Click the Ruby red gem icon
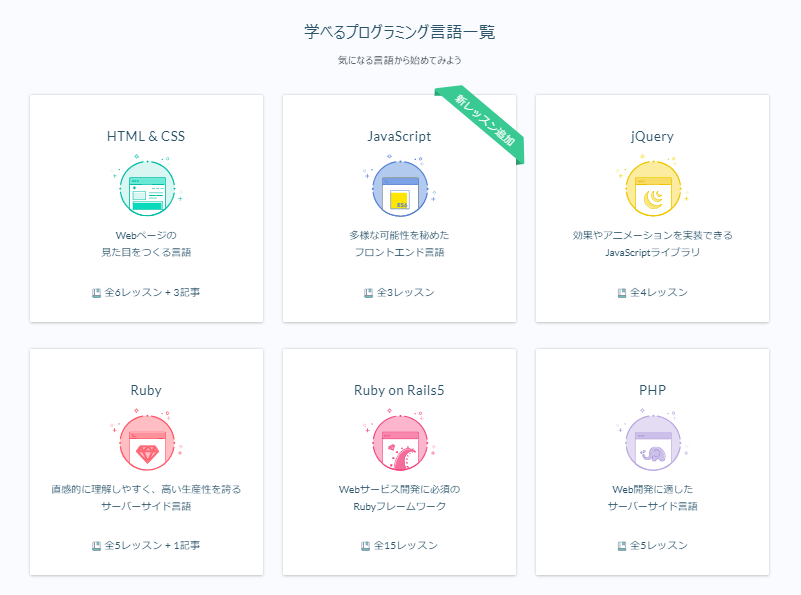 (147, 442)
